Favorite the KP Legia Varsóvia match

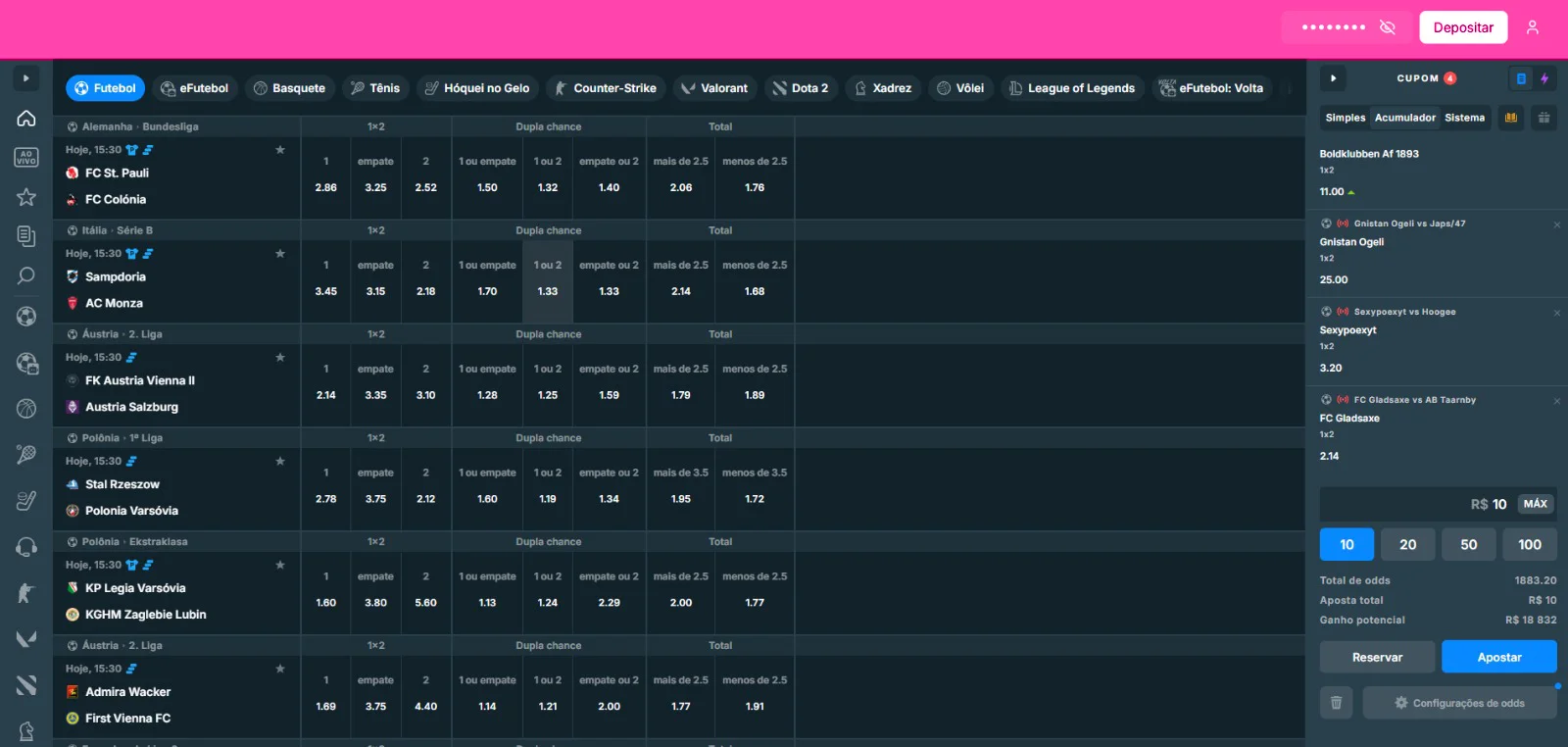pos(280,566)
